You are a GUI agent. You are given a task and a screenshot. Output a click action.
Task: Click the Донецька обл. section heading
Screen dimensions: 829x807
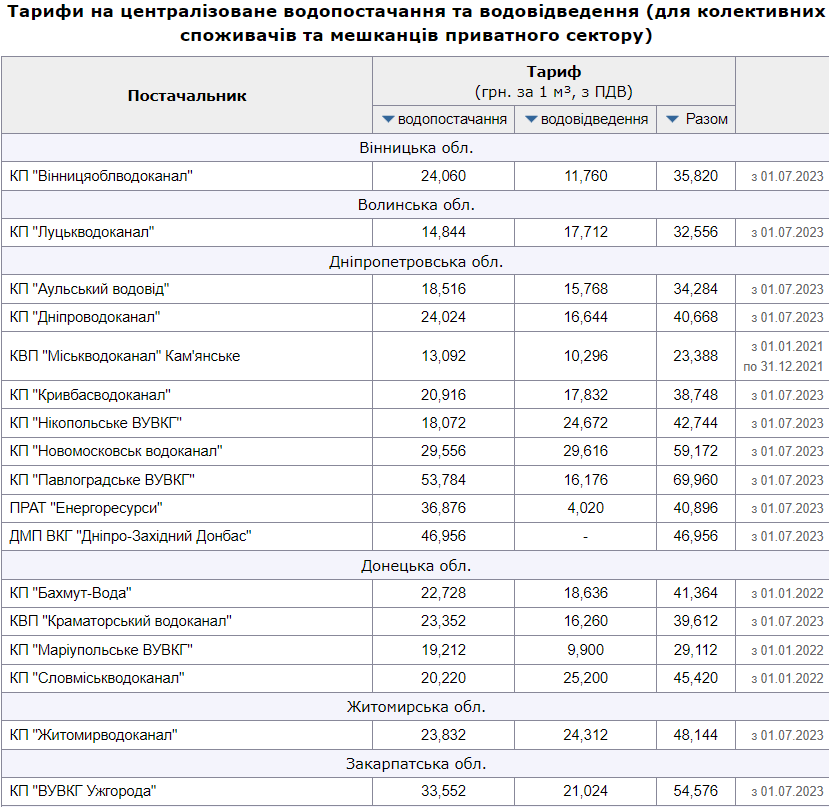point(415,566)
